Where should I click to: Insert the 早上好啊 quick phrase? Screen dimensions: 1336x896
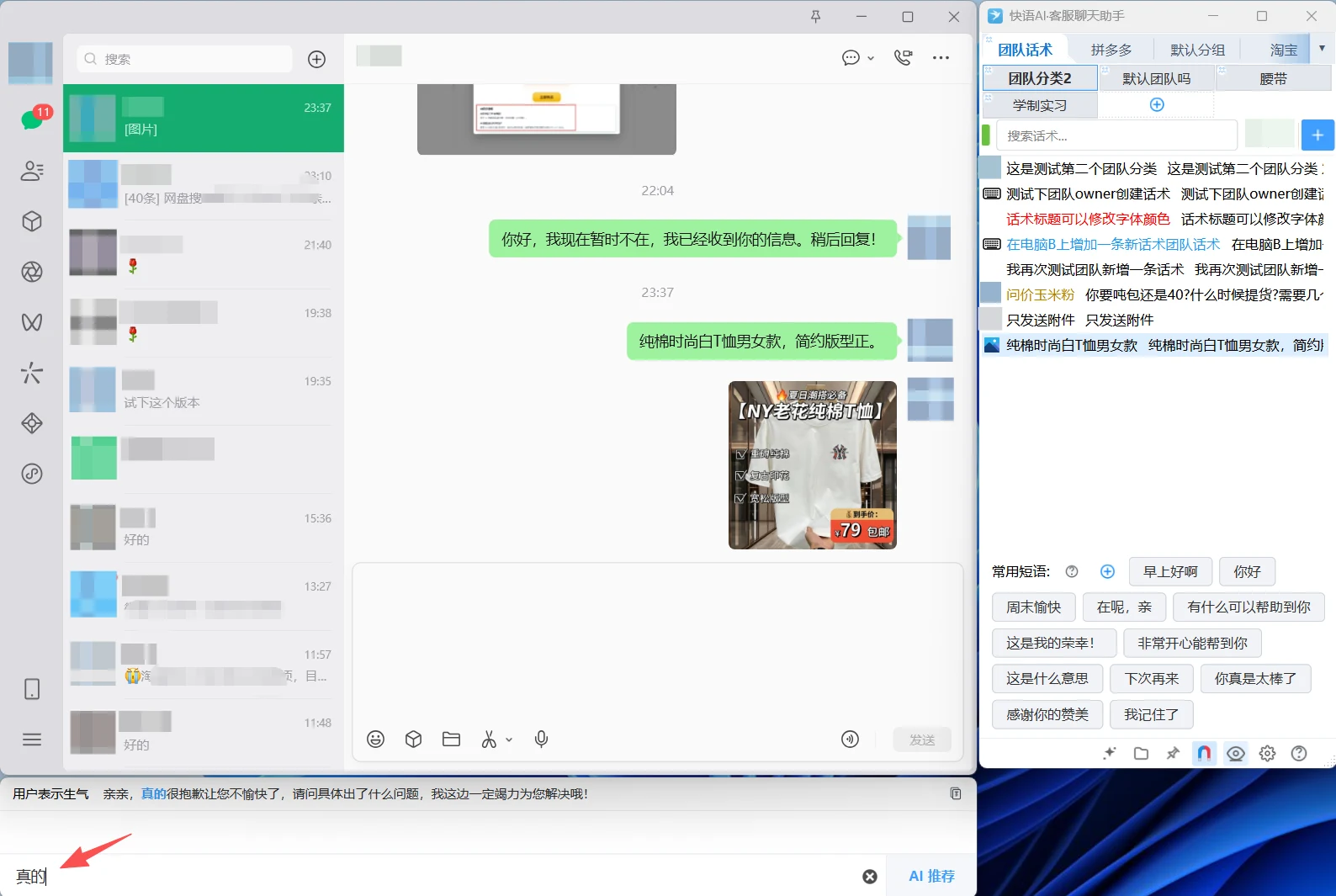(x=1170, y=571)
